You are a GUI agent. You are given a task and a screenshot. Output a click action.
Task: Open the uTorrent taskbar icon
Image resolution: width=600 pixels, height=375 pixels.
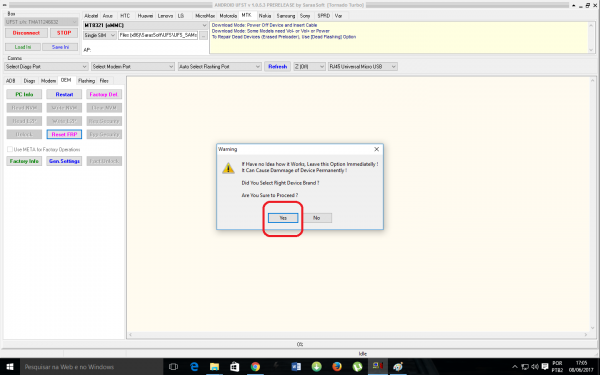coord(357,367)
